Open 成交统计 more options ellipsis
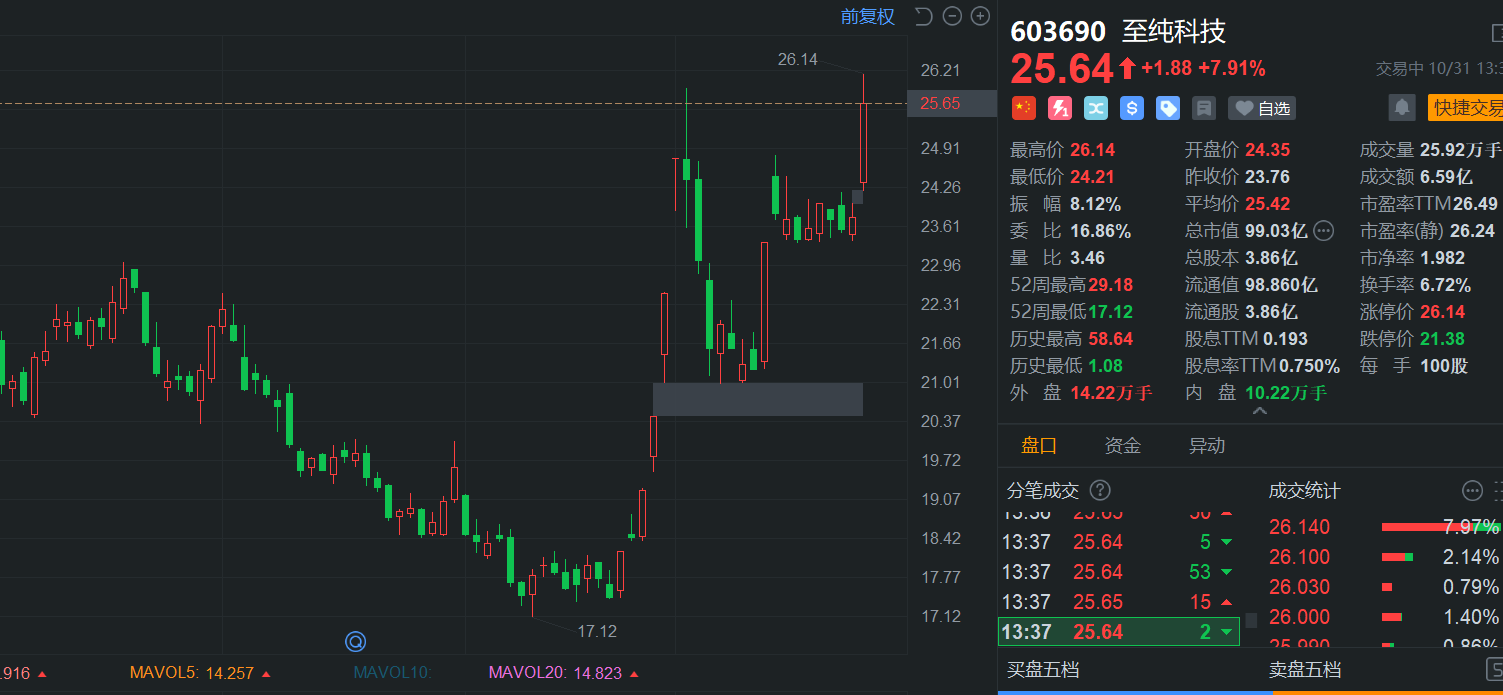Screen dimensions: 1503x695 [x=1472, y=490]
